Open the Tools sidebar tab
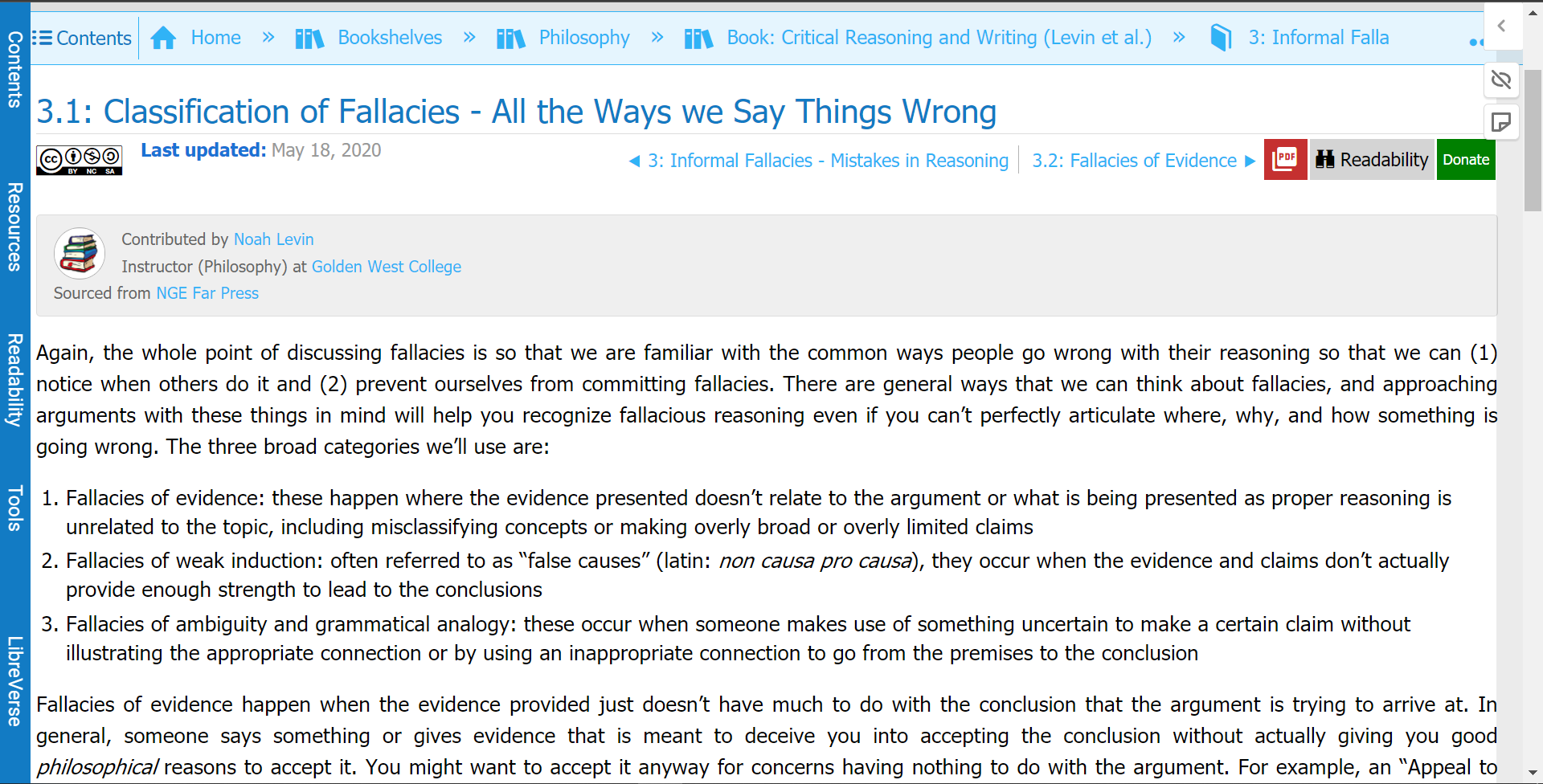The height and width of the screenshot is (784, 1543). 14,508
